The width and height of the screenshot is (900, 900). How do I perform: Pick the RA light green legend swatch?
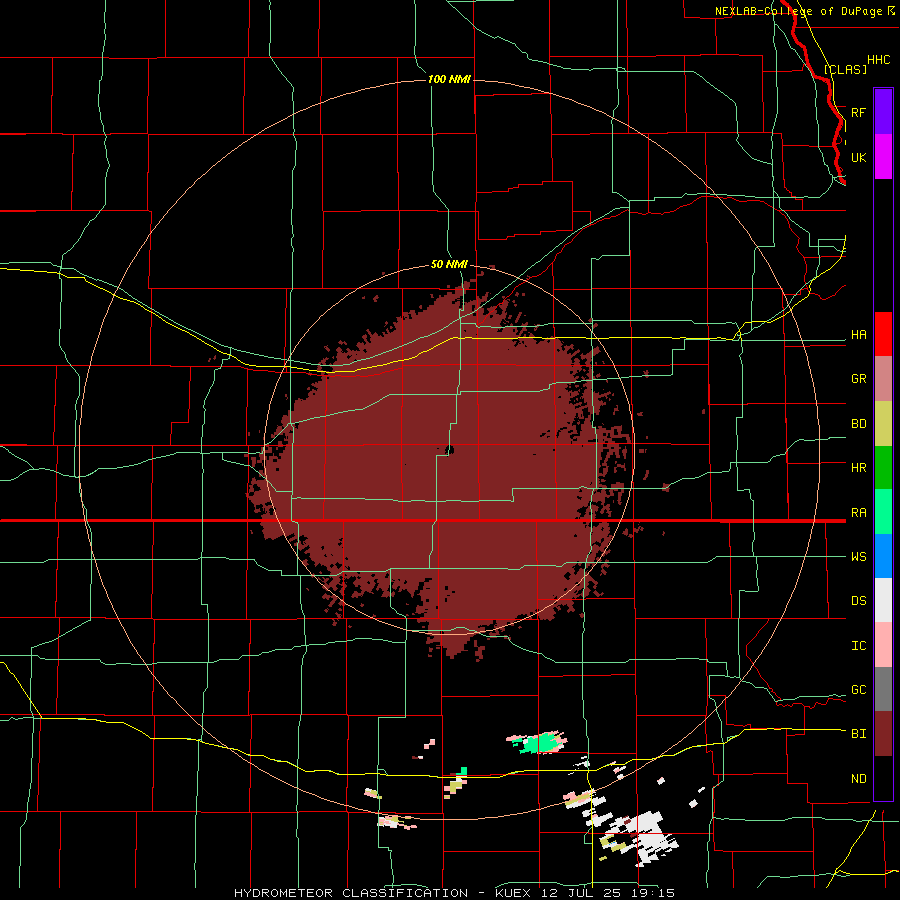click(883, 512)
